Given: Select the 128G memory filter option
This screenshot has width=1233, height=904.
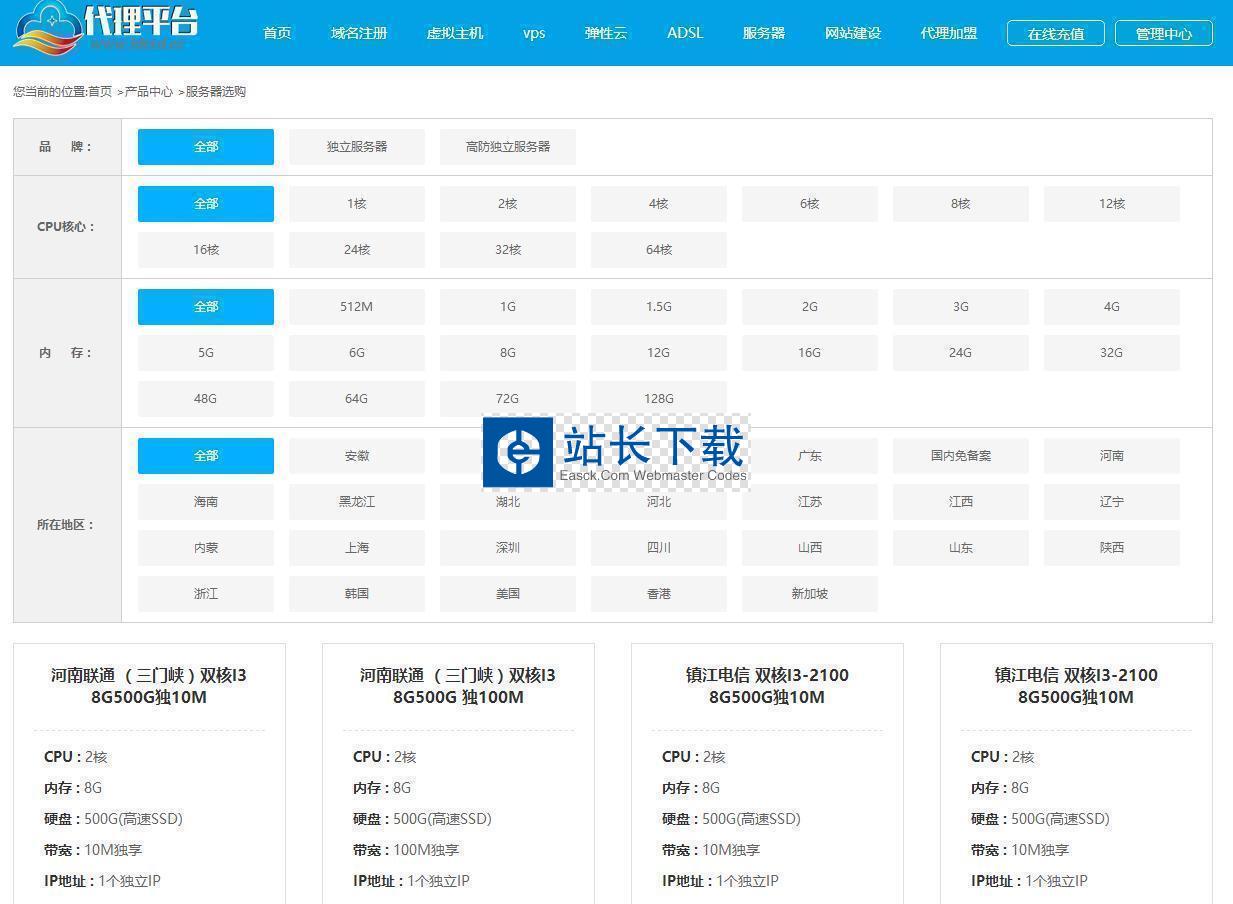Looking at the screenshot, I should (x=659, y=399).
